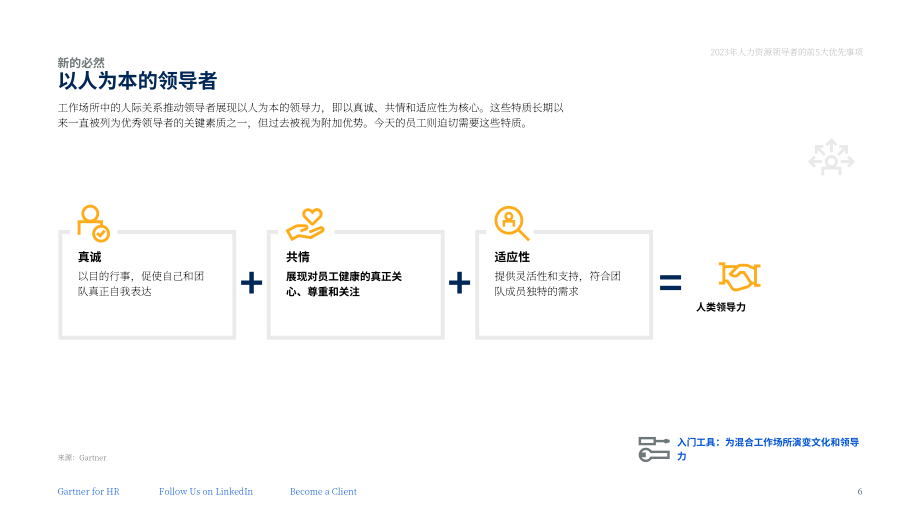Click the plus sign between 真诚 and 共情
This screenshot has height=518, width=920.
click(x=251, y=283)
